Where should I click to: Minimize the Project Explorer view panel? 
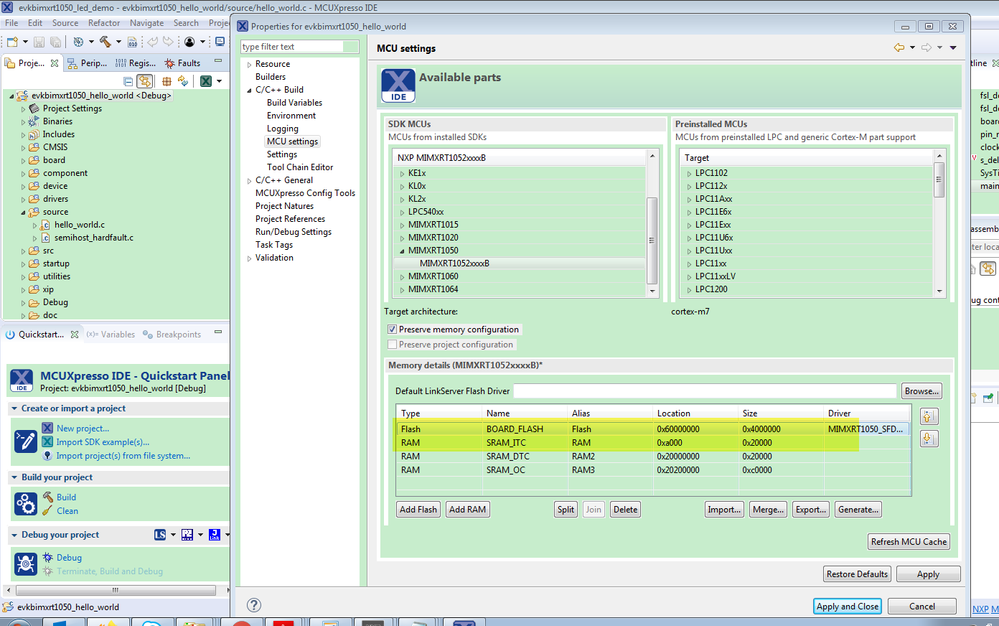coord(218,61)
